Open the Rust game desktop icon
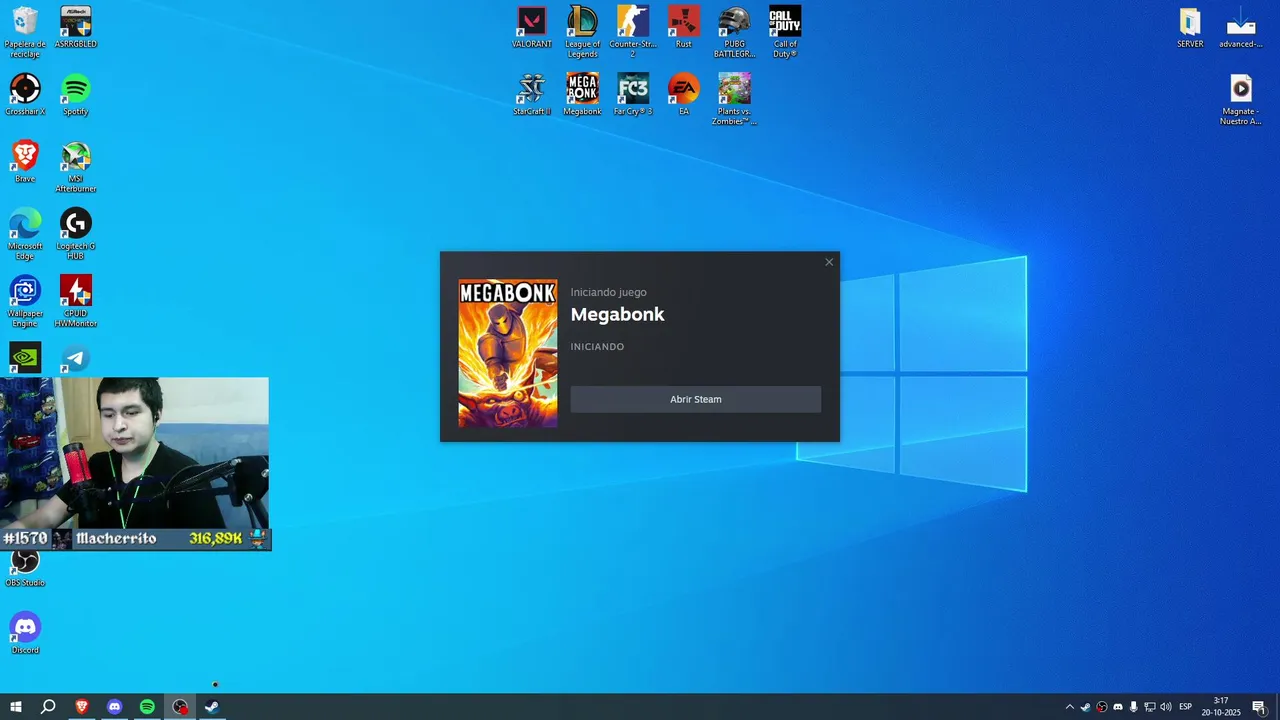The width and height of the screenshot is (1280, 720). [x=684, y=28]
